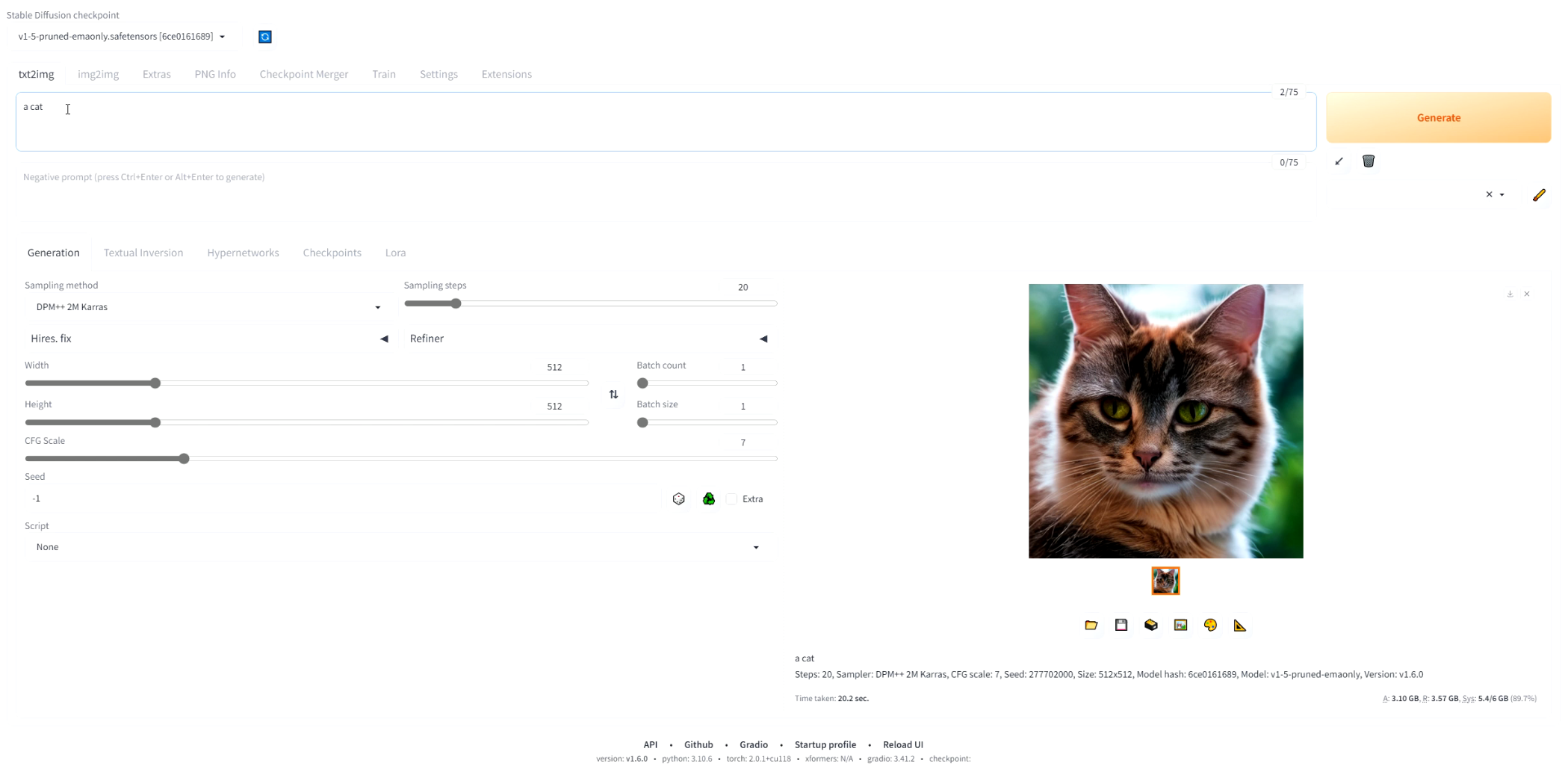Send image to img2img icon
Viewport: 1568px width, 784px height.
pos(1180,625)
